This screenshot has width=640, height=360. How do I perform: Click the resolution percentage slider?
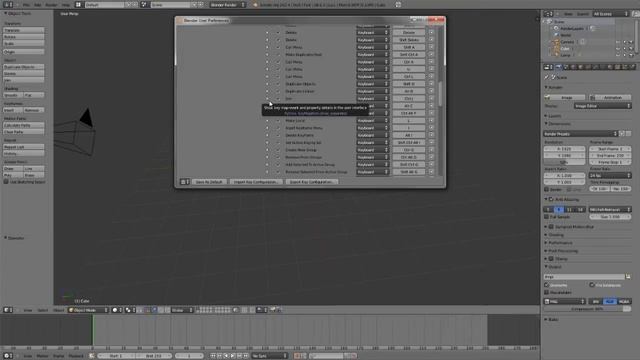[x=564, y=162]
